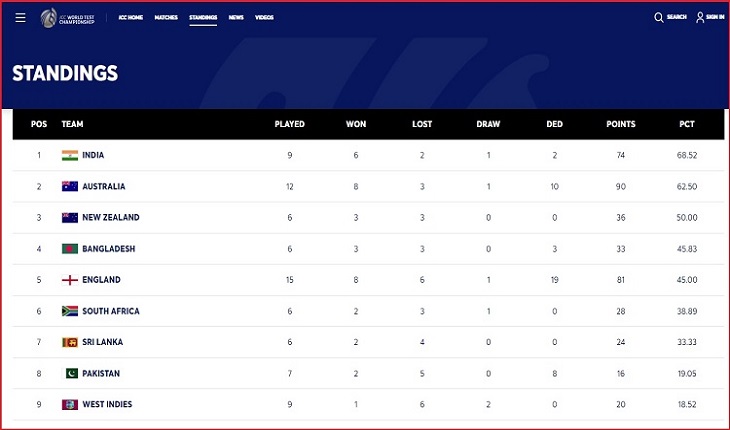Open the hamburger menu icon
The width and height of the screenshot is (730, 430).
click(x=20, y=18)
